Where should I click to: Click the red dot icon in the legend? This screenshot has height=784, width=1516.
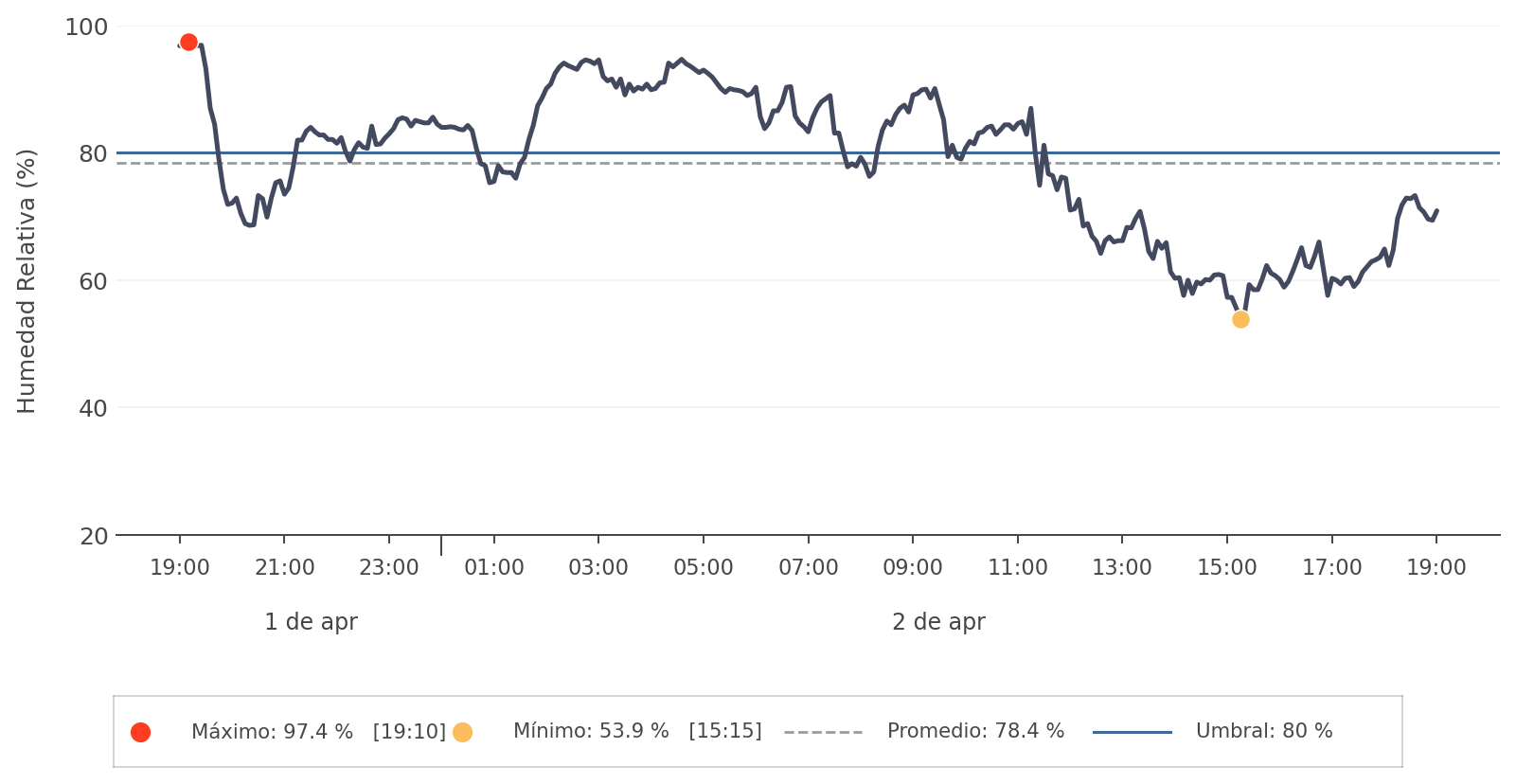coord(140,732)
